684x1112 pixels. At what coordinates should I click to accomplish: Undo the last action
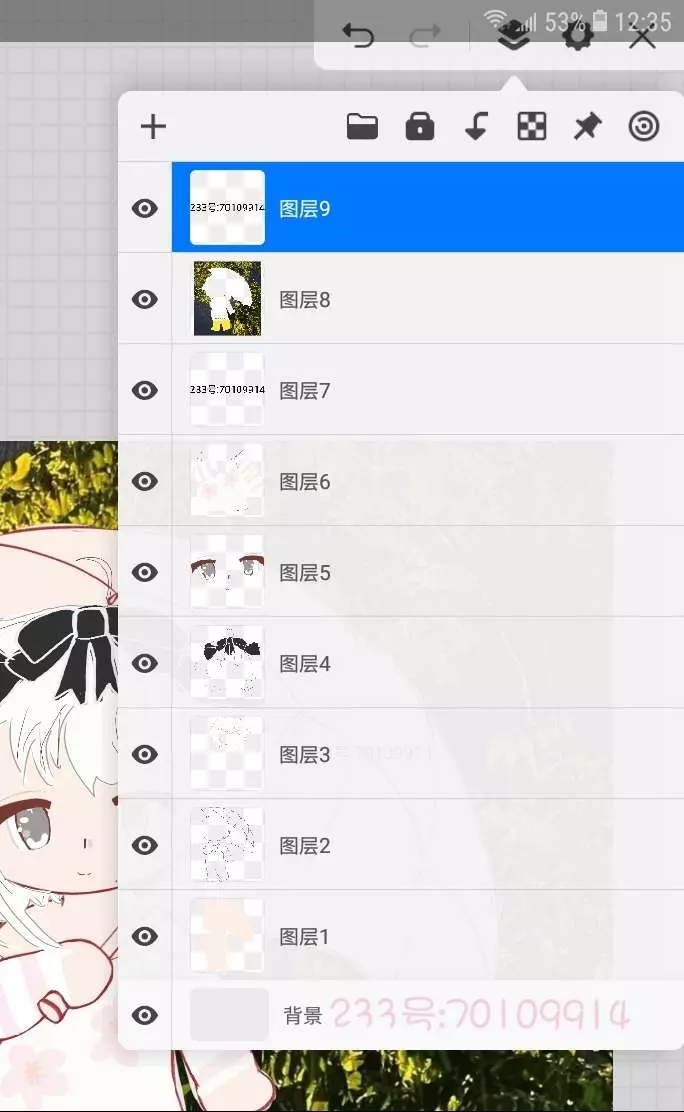click(x=358, y=35)
